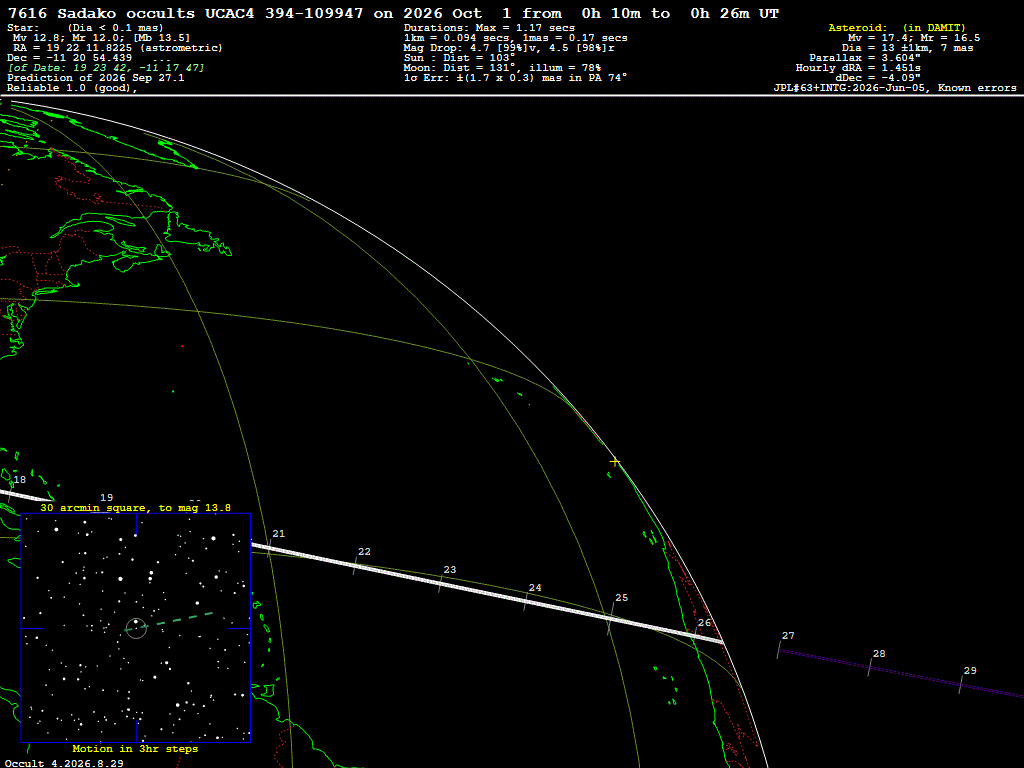The height and width of the screenshot is (768, 1024).
Task: Open the 30 arcmin star chart inset
Action: click(136, 628)
